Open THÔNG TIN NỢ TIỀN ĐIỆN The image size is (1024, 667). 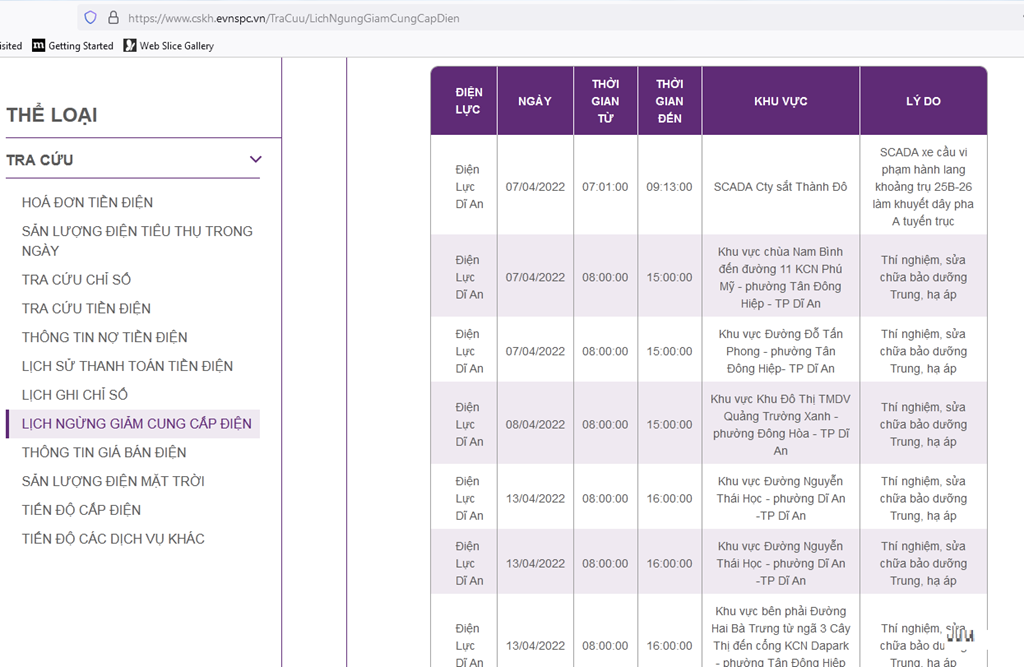pyautogui.click(x=104, y=337)
